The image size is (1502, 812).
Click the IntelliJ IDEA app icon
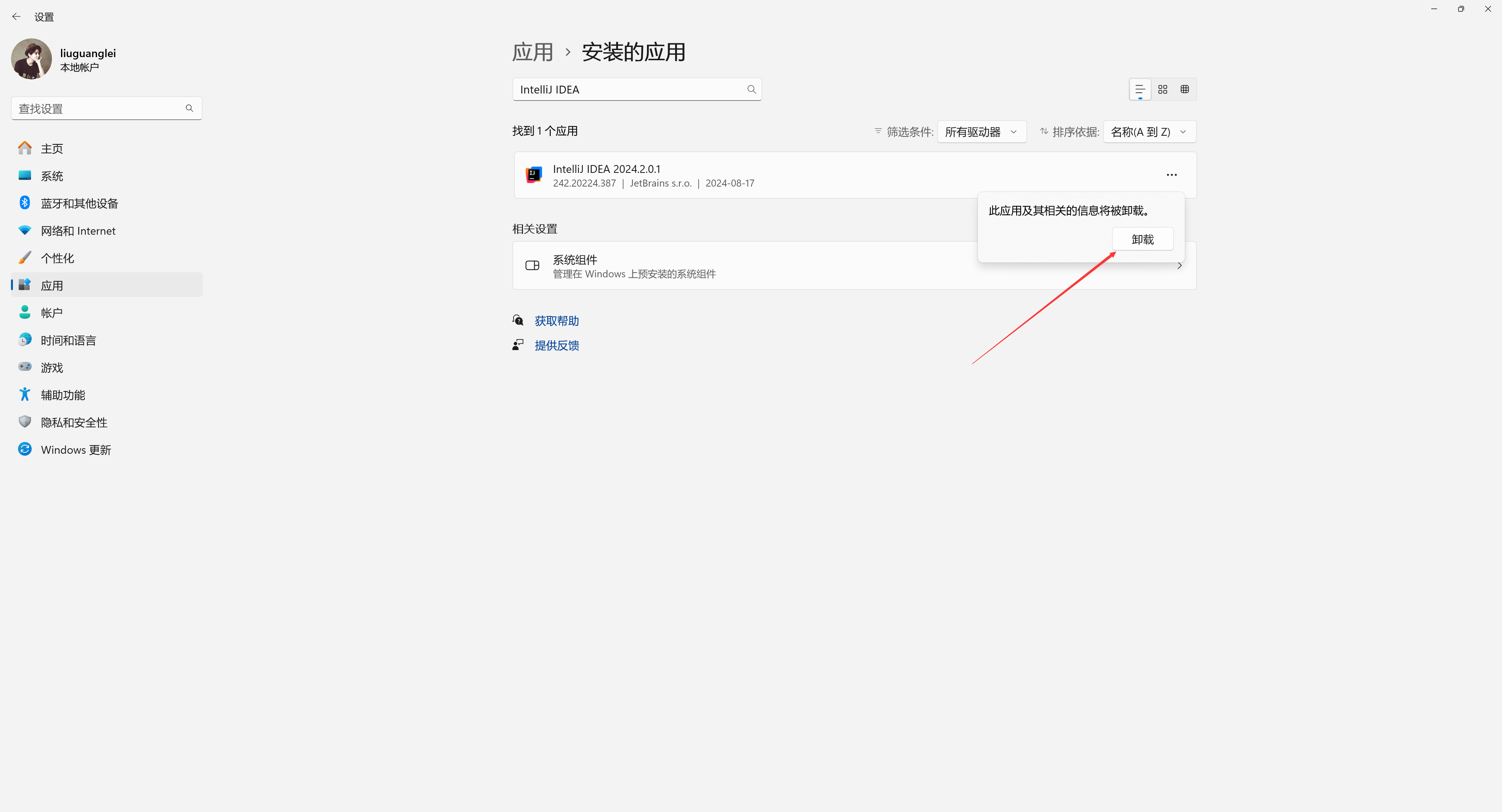tap(534, 175)
